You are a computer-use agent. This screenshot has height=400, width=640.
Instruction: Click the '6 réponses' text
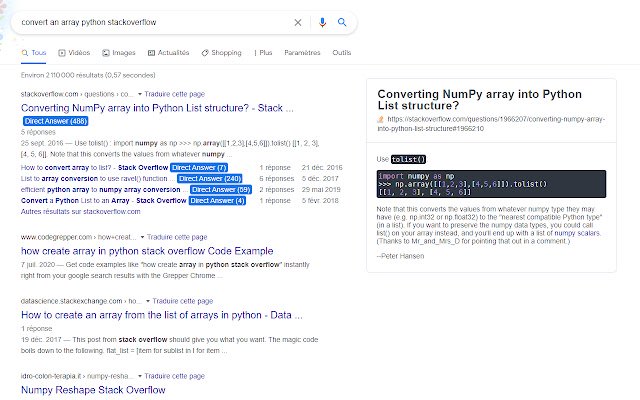pos(277,179)
